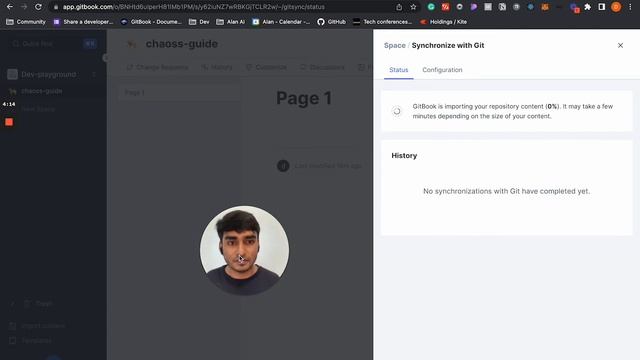Open the MetaMask fox extension

point(545,7)
